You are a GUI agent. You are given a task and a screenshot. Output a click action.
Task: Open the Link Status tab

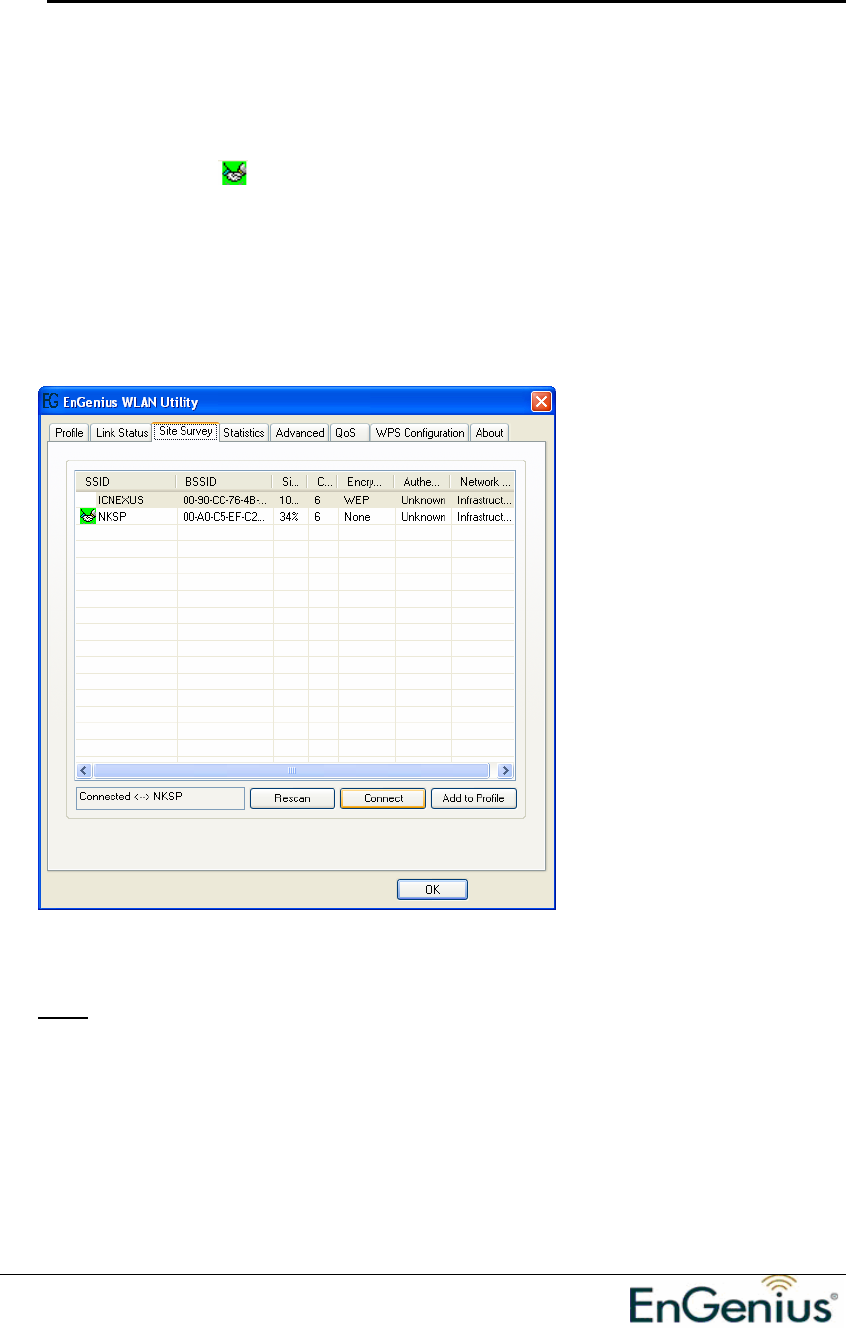point(122,433)
